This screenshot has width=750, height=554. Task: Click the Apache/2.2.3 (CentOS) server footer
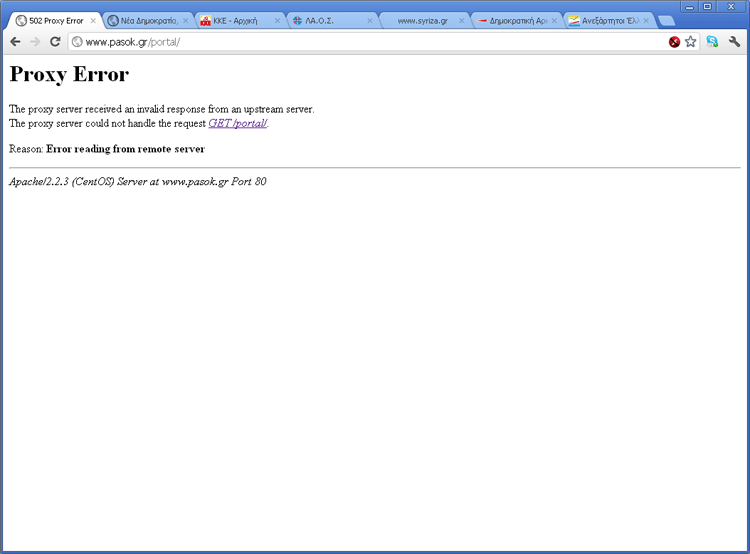point(138,181)
